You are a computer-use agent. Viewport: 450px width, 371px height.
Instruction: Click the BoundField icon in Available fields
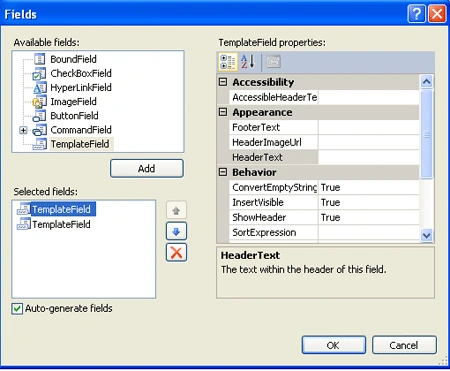click(40, 59)
